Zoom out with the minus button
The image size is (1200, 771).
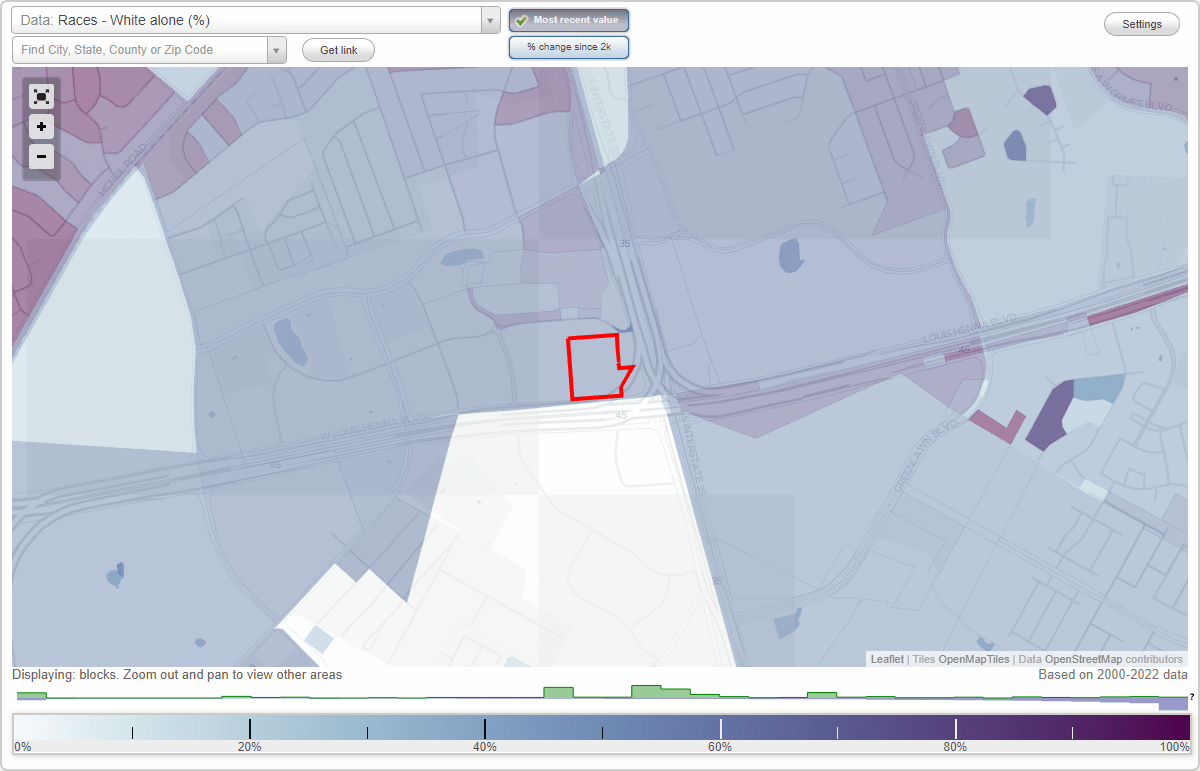coord(41,157)
